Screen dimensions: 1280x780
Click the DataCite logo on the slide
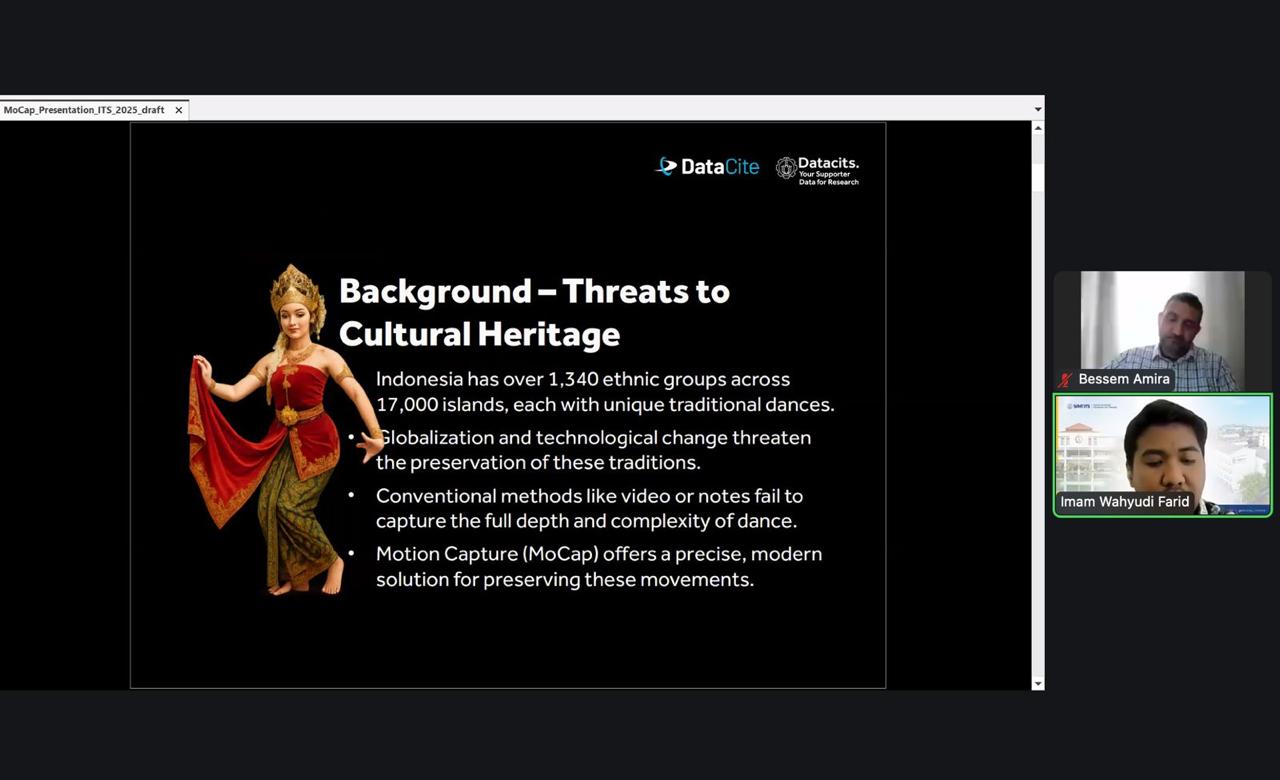point(707,167)
